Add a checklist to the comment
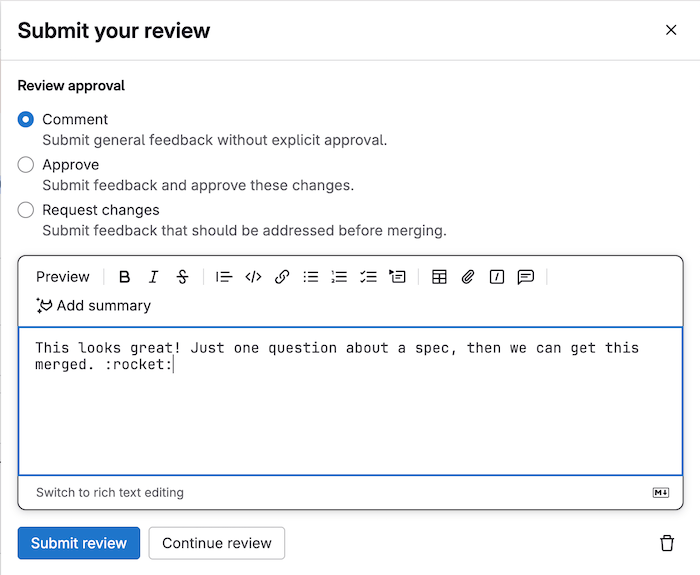Screen dimensions: 700x575 click(368, 277)
